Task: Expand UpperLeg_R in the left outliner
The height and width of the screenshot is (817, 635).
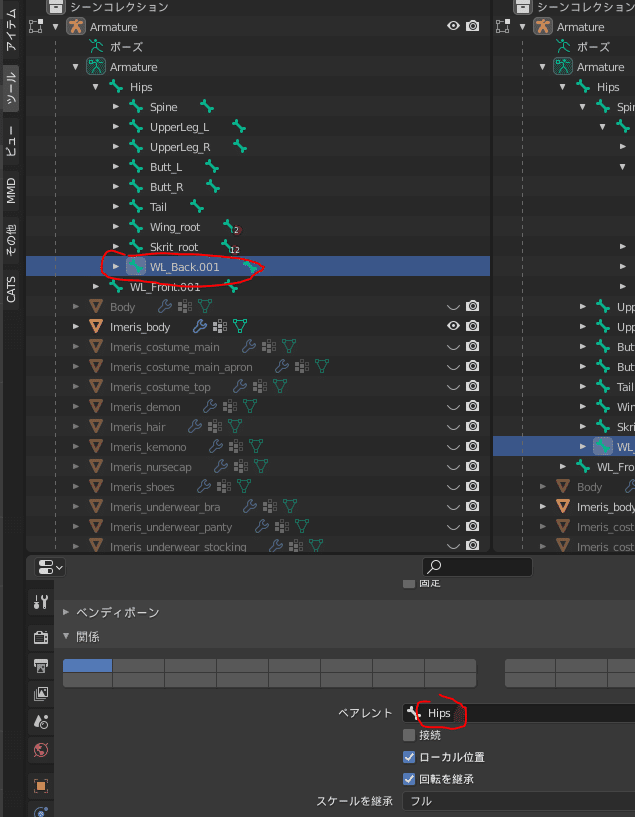Action: tap(116, 147)
